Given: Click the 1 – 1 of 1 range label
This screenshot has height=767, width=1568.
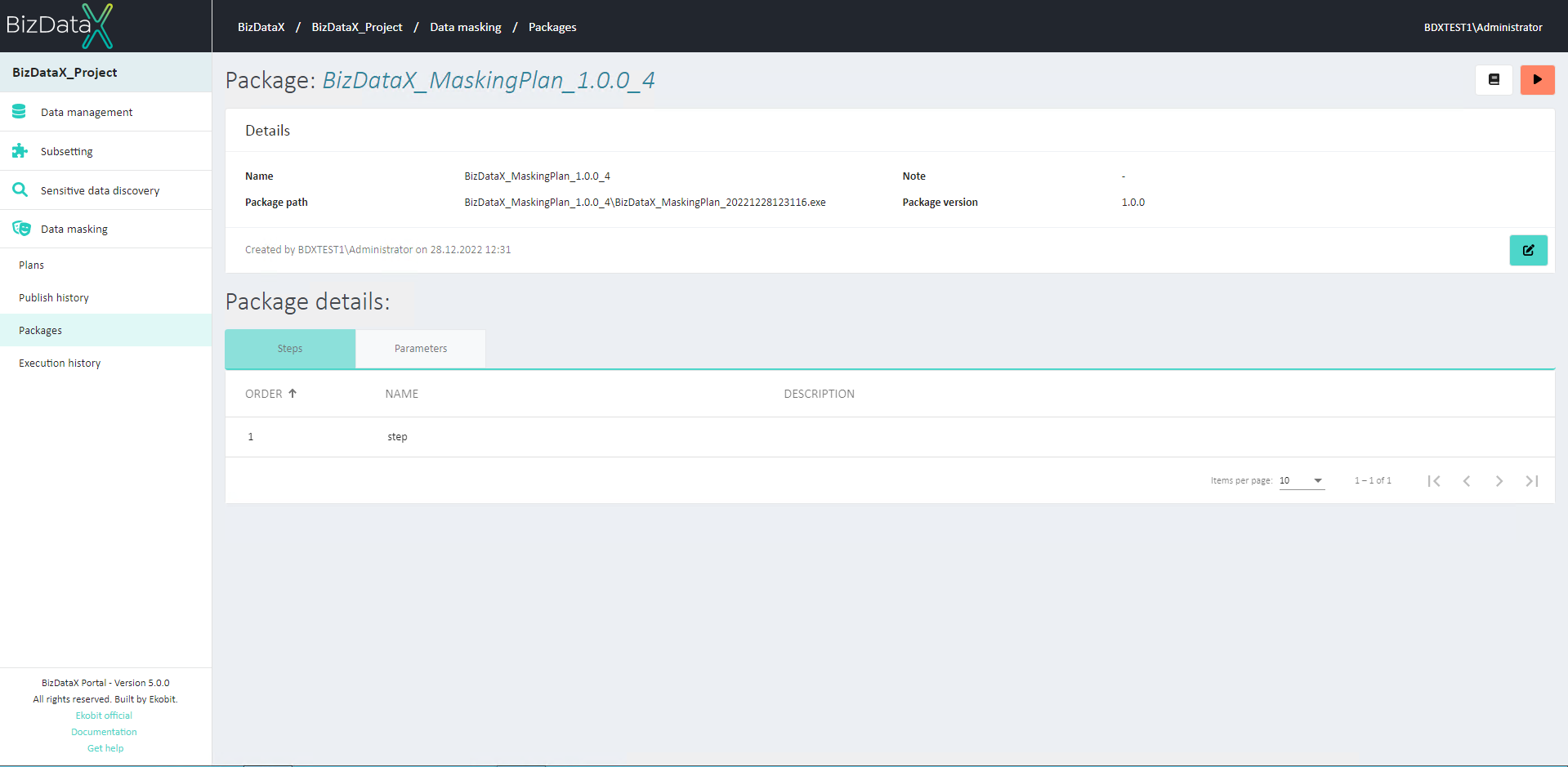Looking at the screenshot, I should (1373, 481).
